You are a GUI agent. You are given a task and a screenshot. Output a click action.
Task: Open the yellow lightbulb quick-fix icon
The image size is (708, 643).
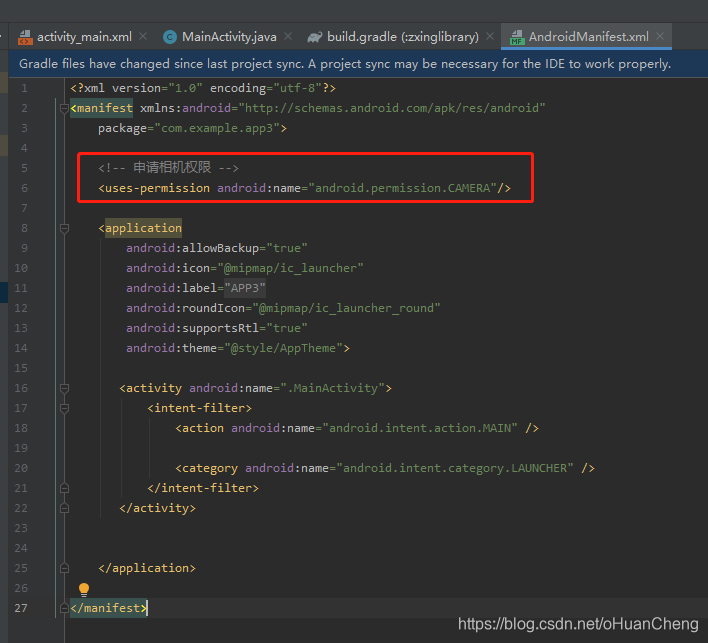tap(84, 589)
